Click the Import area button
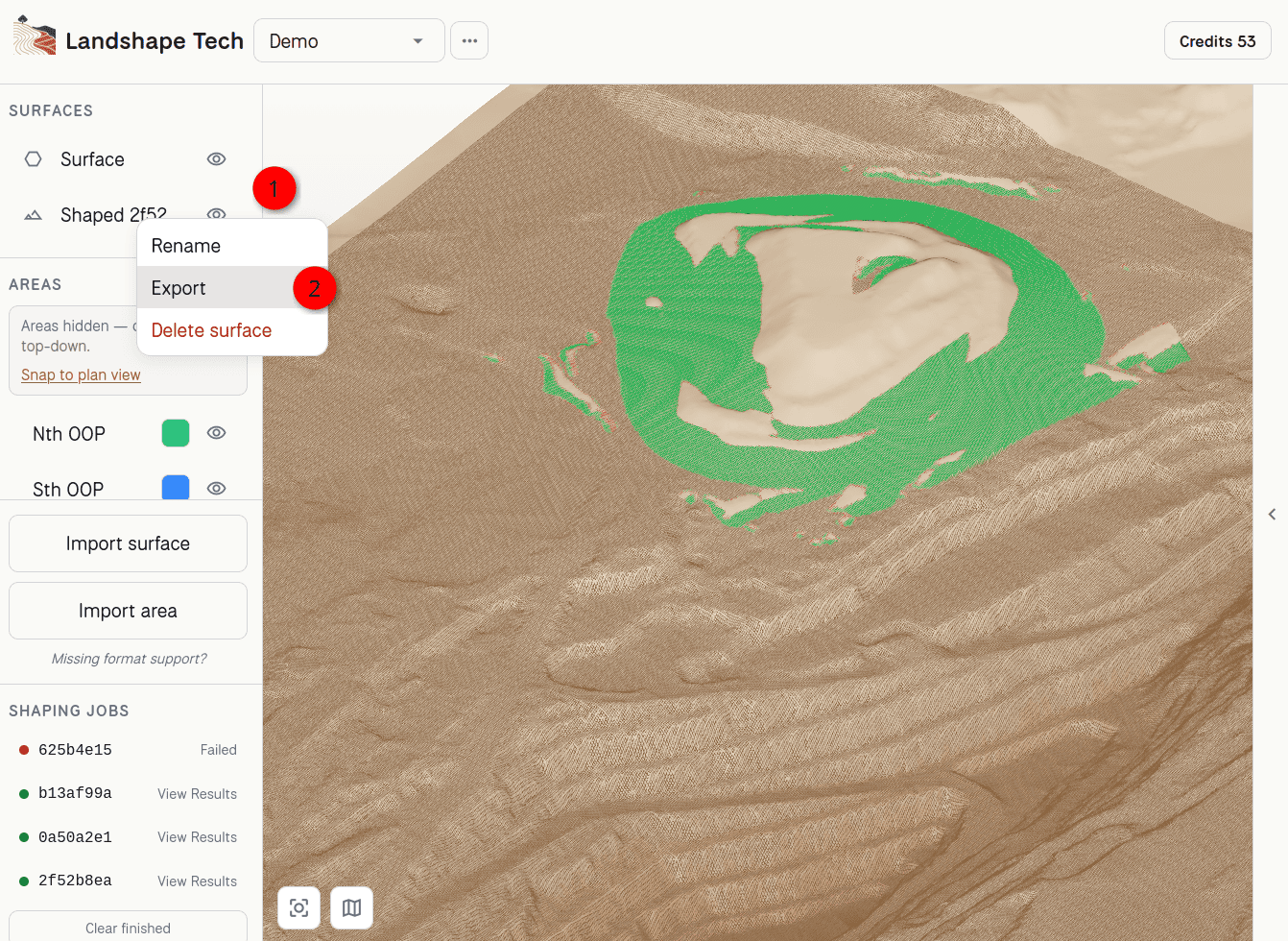 point(128,611)
